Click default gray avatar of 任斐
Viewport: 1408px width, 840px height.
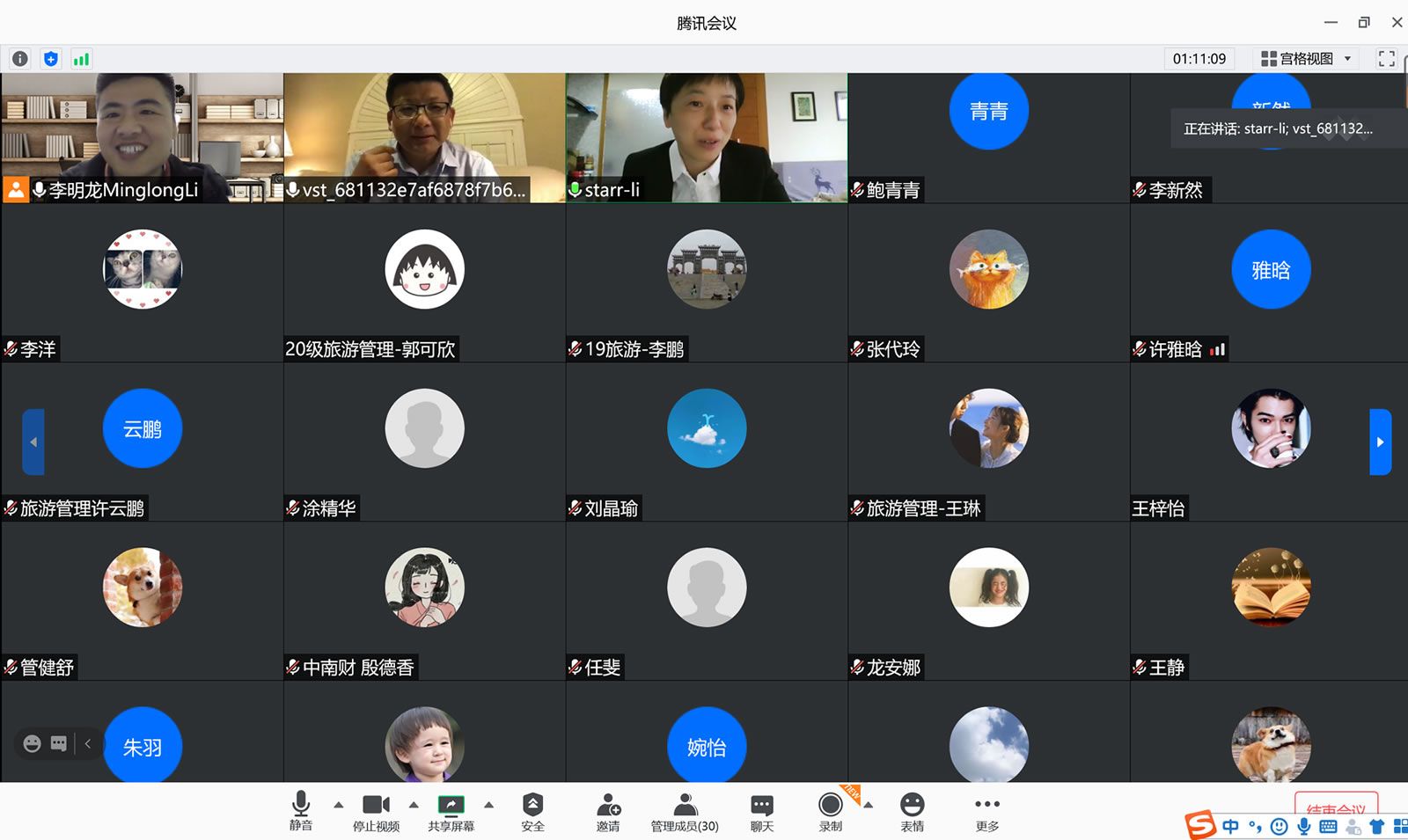(x=707, y=588)
